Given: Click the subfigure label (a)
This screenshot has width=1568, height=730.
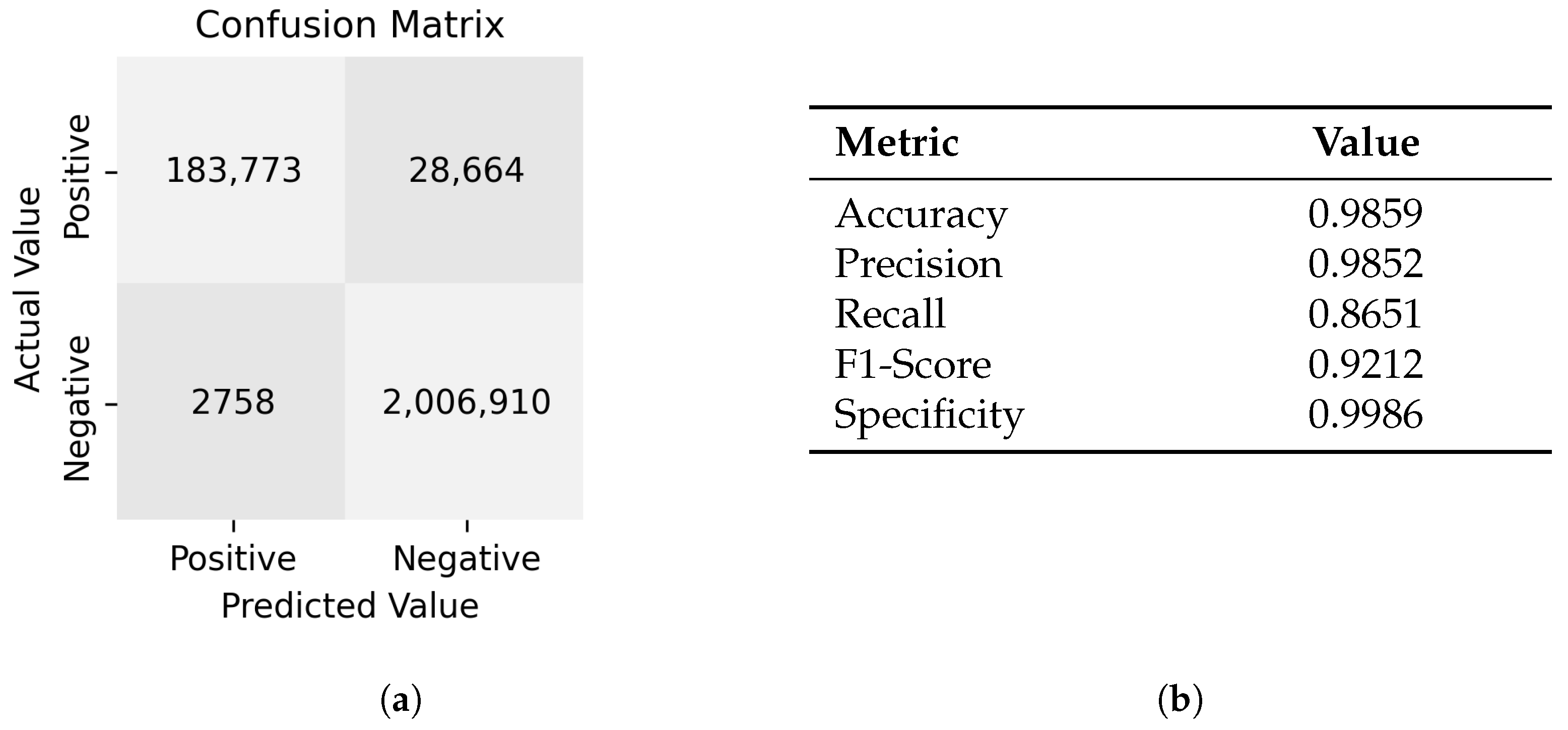Looking at the screenshot, I should pos(401,701).
